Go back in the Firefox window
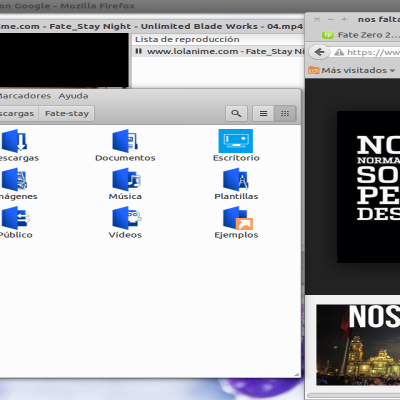The image size is (400, 400). tap(319, 52)
